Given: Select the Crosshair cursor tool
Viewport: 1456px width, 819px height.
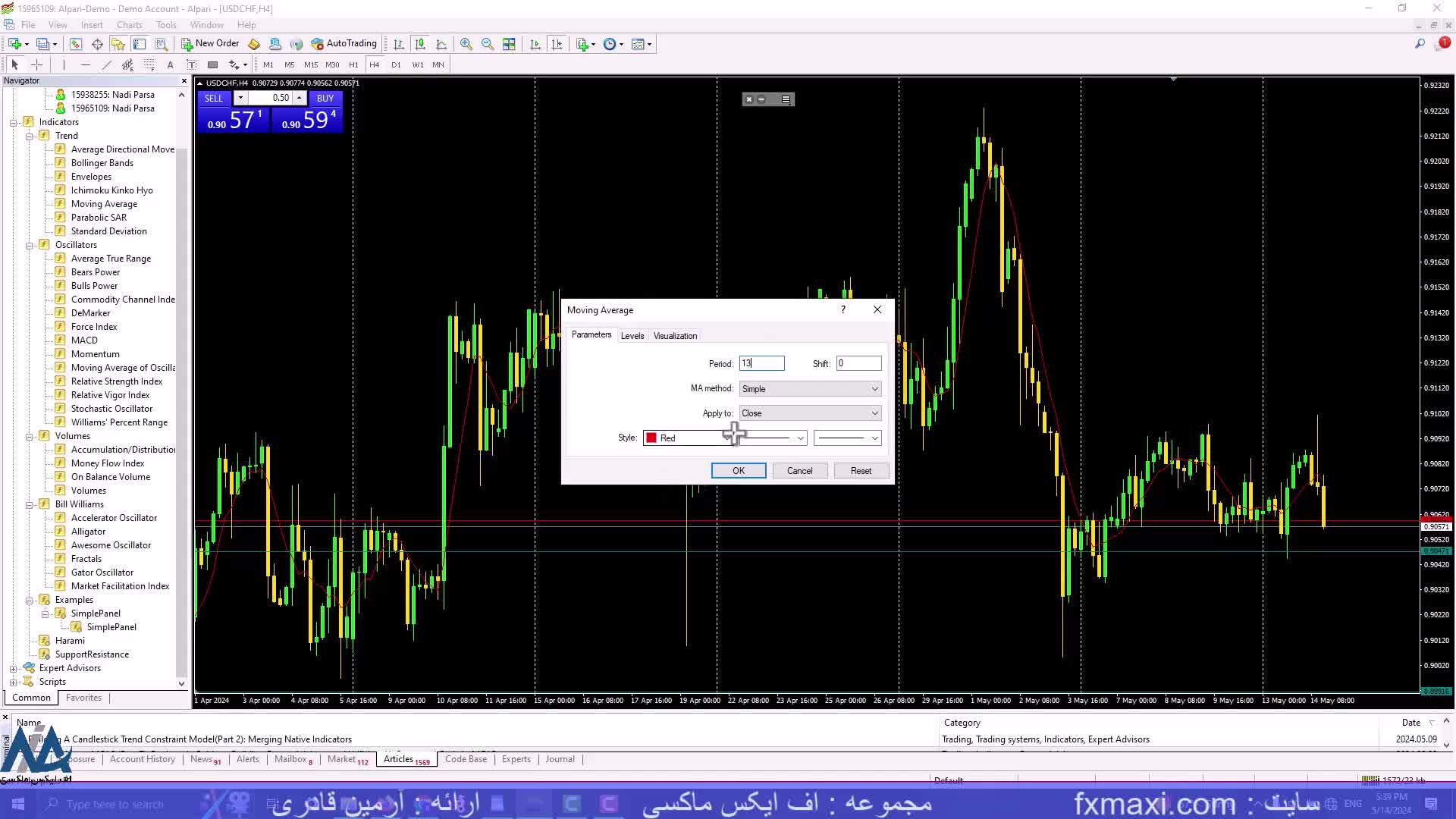Looking at the screenshot, I should [36, 65].
